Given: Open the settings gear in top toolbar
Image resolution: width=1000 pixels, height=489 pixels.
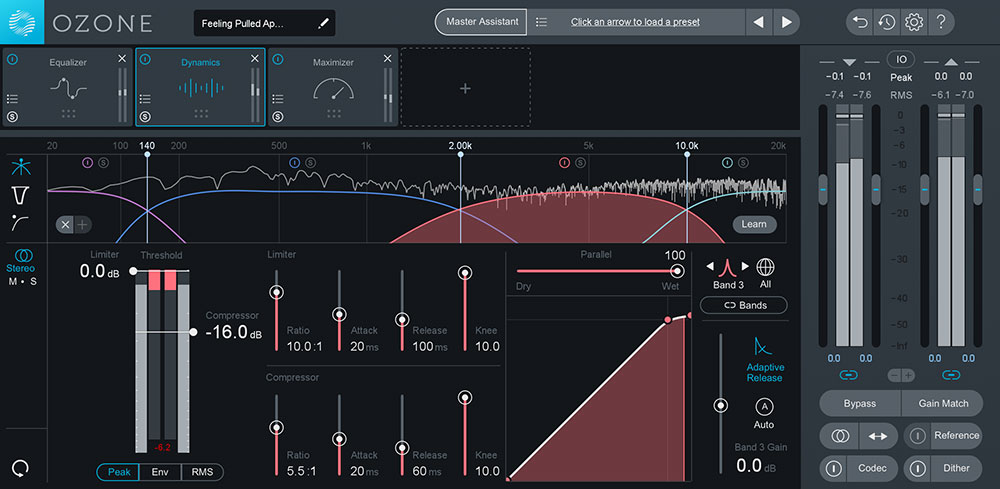Looking at the screenshot, I should click(x=913, y=21).
